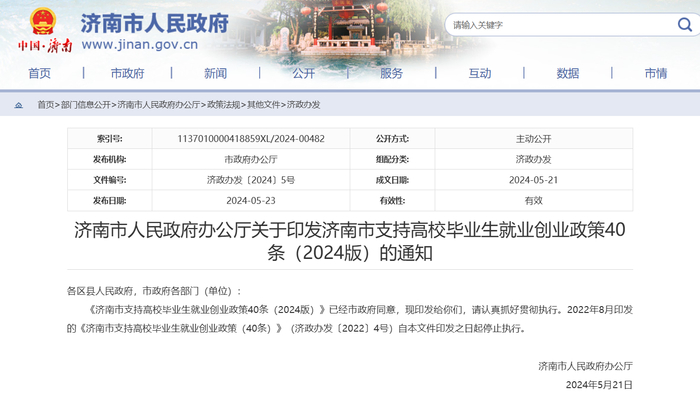Image resolution: width=700 pixels, height=396 pixels.
Task: Open the 市情 navigation menu
Action: [x=656, y=73]
